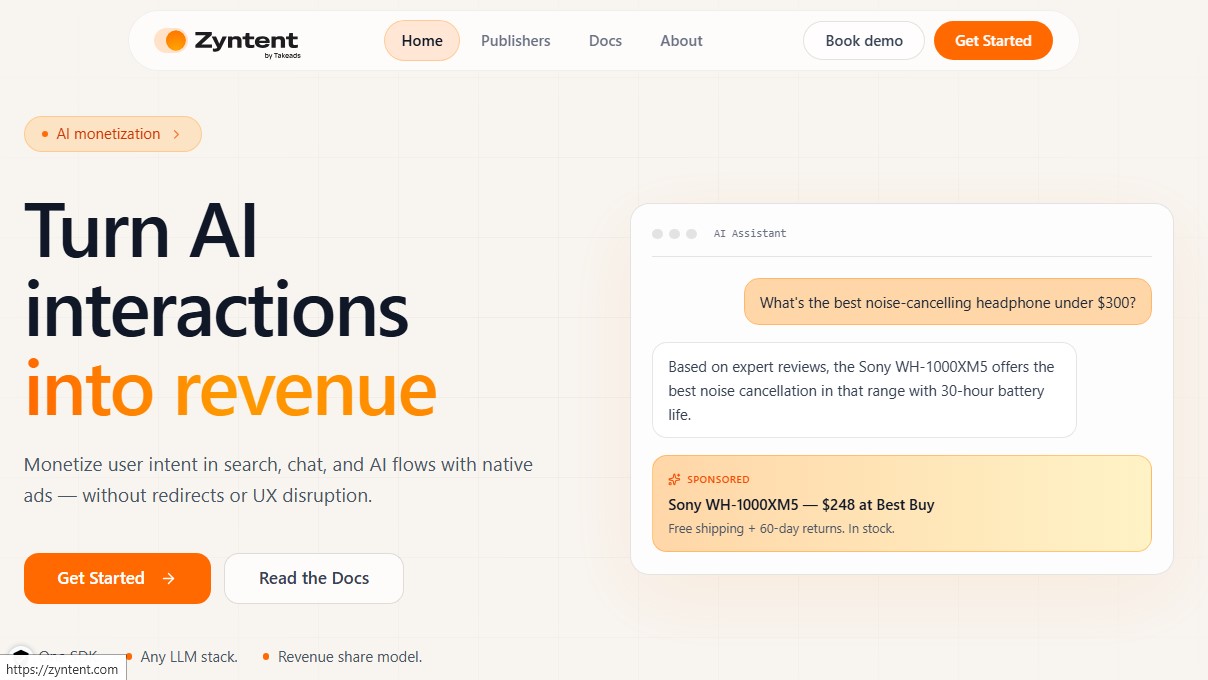Click the "Revenue share model." text
Image resolution: width=1208 pixels, height=680 pixels.
(350, 657)
